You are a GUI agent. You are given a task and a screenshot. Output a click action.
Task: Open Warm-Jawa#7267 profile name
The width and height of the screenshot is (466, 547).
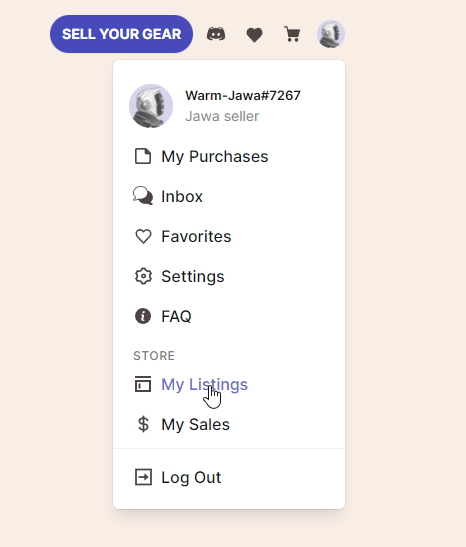243,96
